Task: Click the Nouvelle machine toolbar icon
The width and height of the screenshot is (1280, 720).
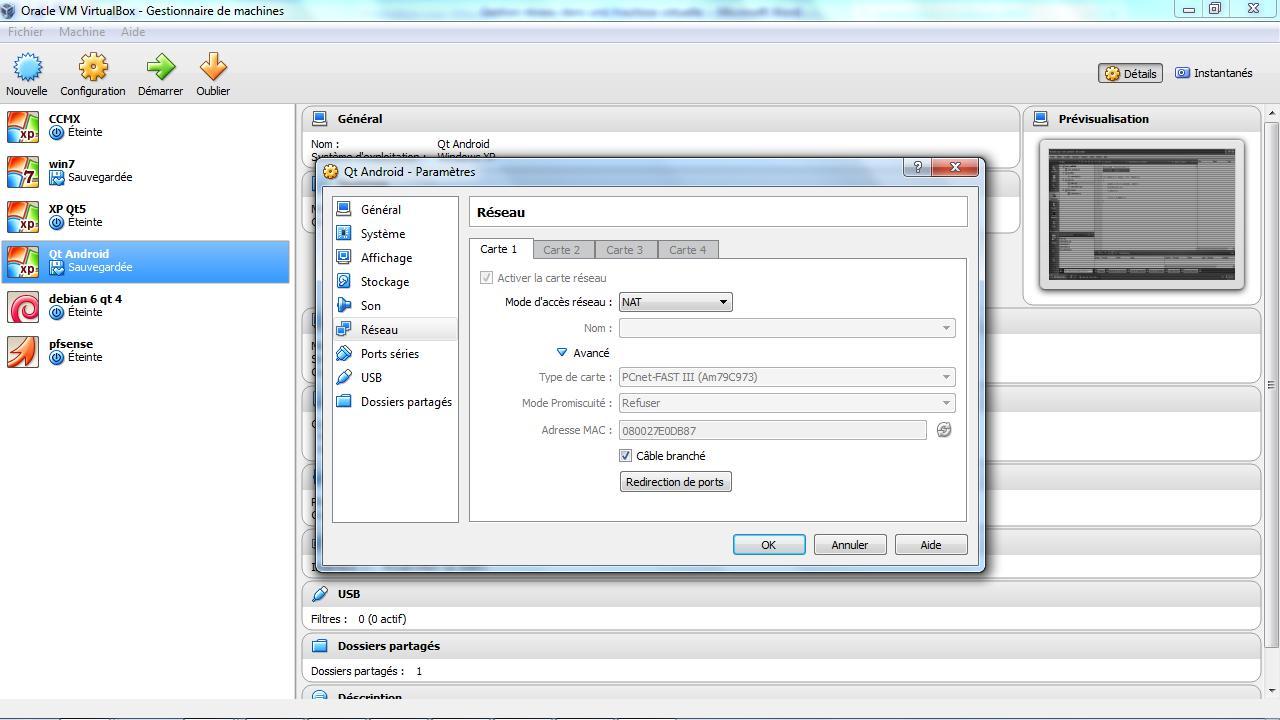Action: pos(27,68)
